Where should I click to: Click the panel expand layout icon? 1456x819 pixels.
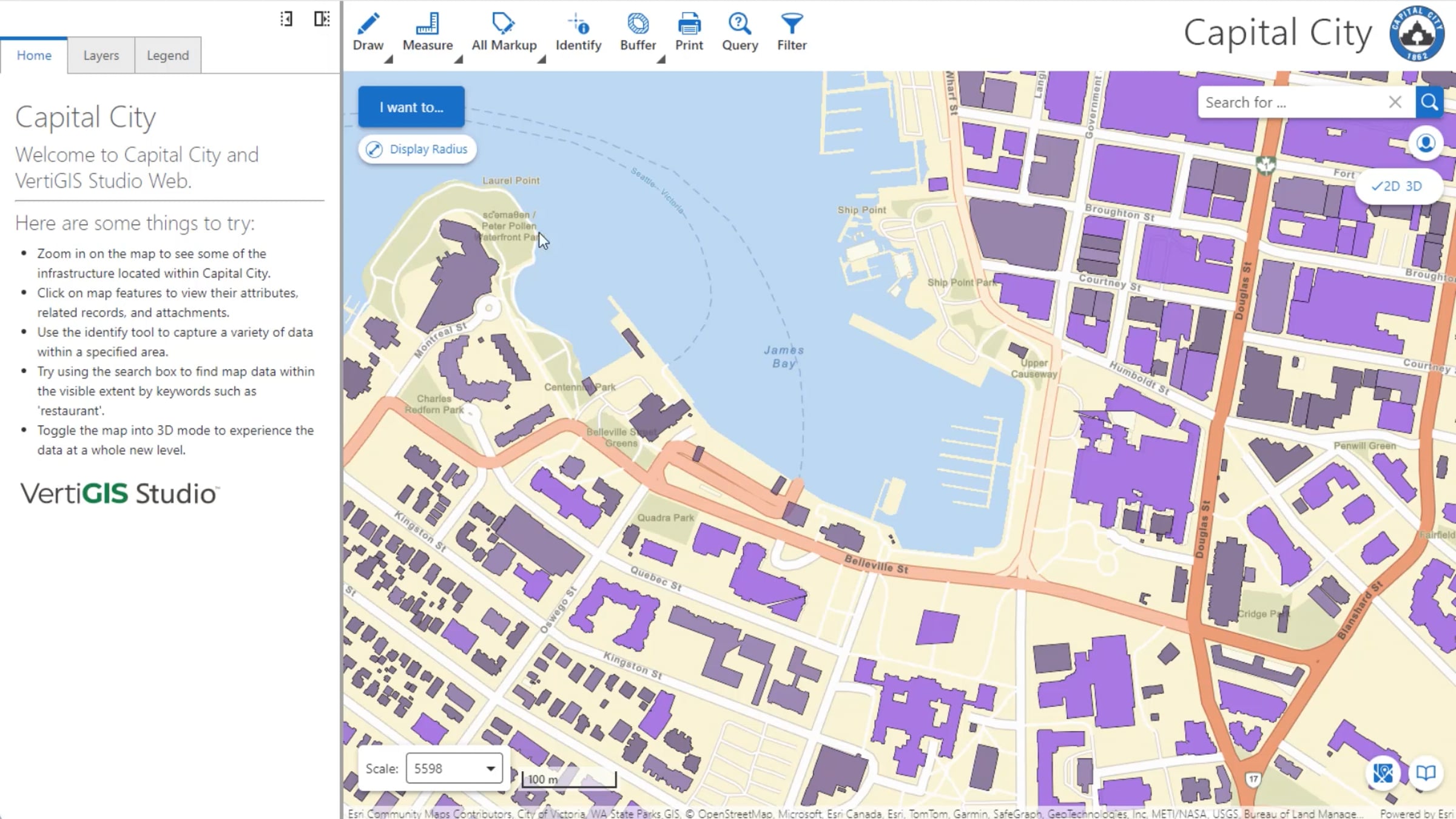click(x=322, y=19)
